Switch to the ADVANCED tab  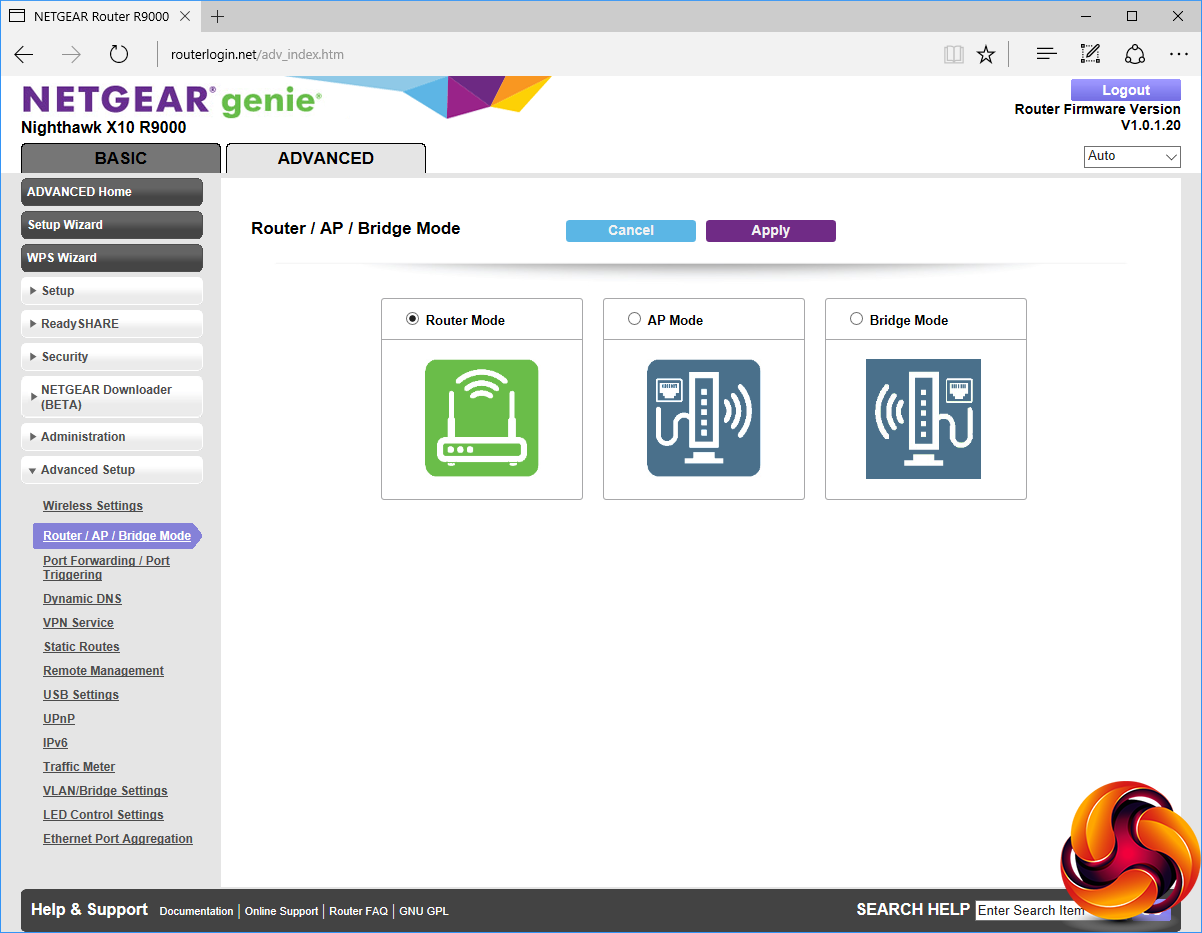326,158
